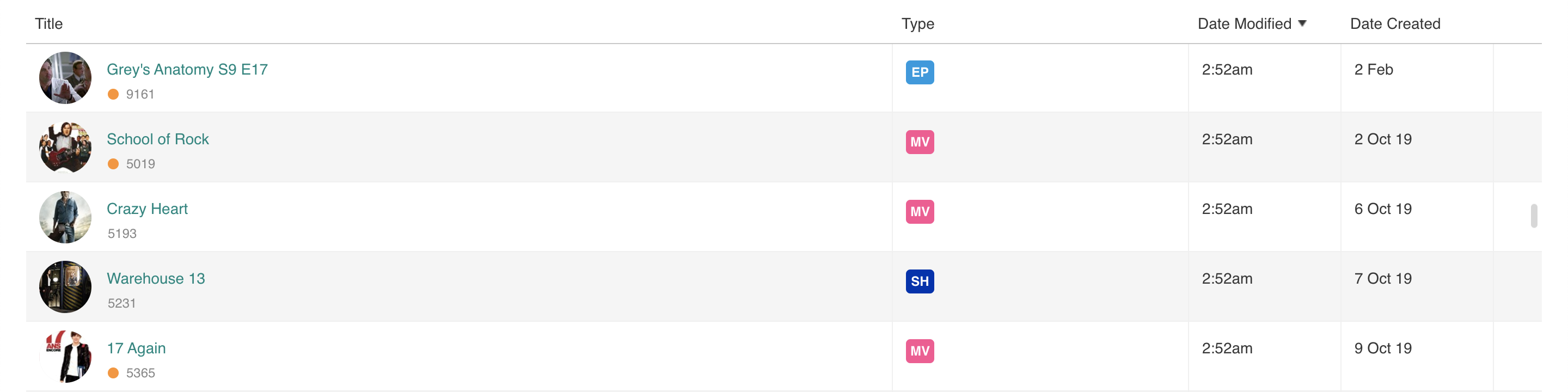Open the 17 Again title link
The height and width of the screenshot is (392, 1568).
point(136,348)
